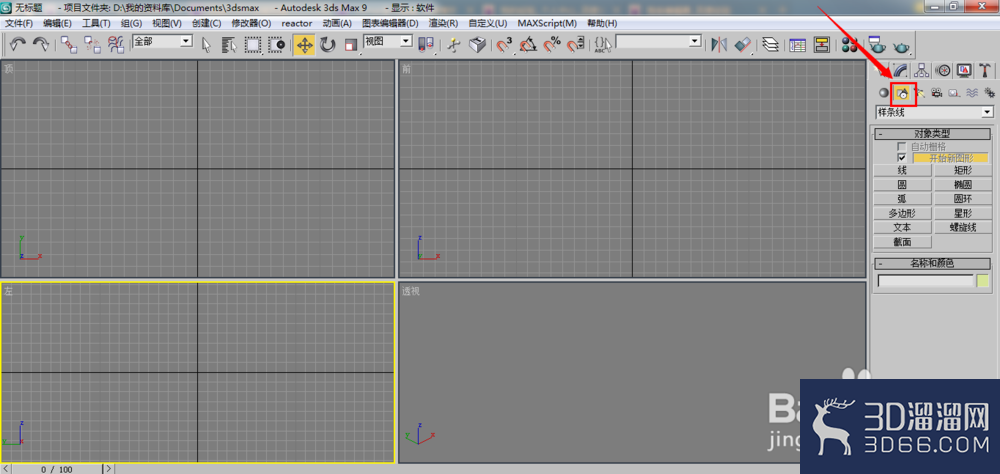Toggle the Angle Snap icon
This screenshot has height=474, width=1000.
click(x=528, y=45)
